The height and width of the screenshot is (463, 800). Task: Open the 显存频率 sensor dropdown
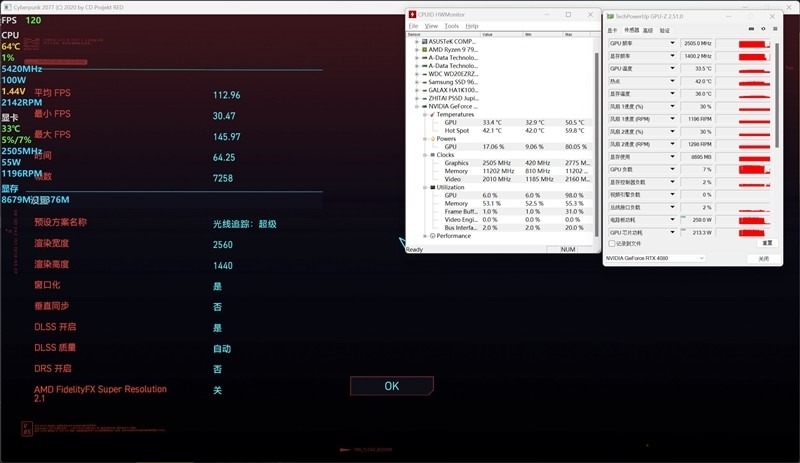(x=672, y=56)
